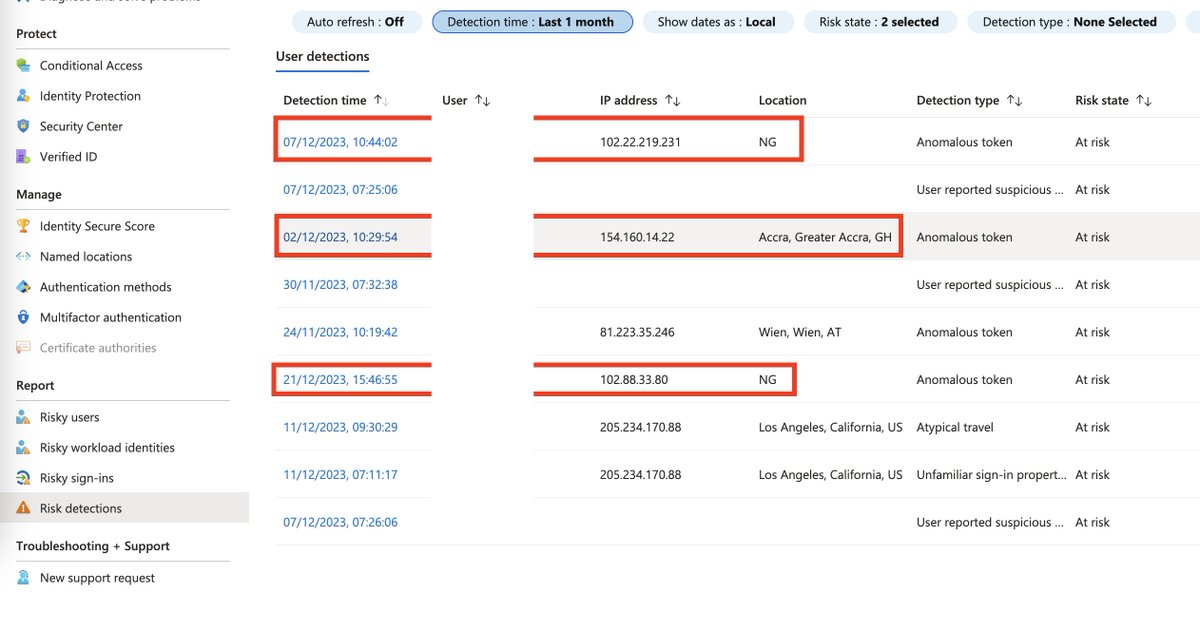Open detection 21/12/2023, 15:46:55

(x=340, y=380)
